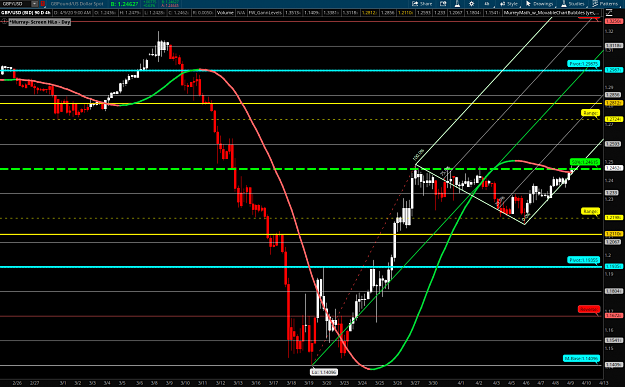The width and height of the screenshot is (625, 387).
Task: Click the cyan Pivot:1.29875 chart bubble
Action: coord(583,64)
